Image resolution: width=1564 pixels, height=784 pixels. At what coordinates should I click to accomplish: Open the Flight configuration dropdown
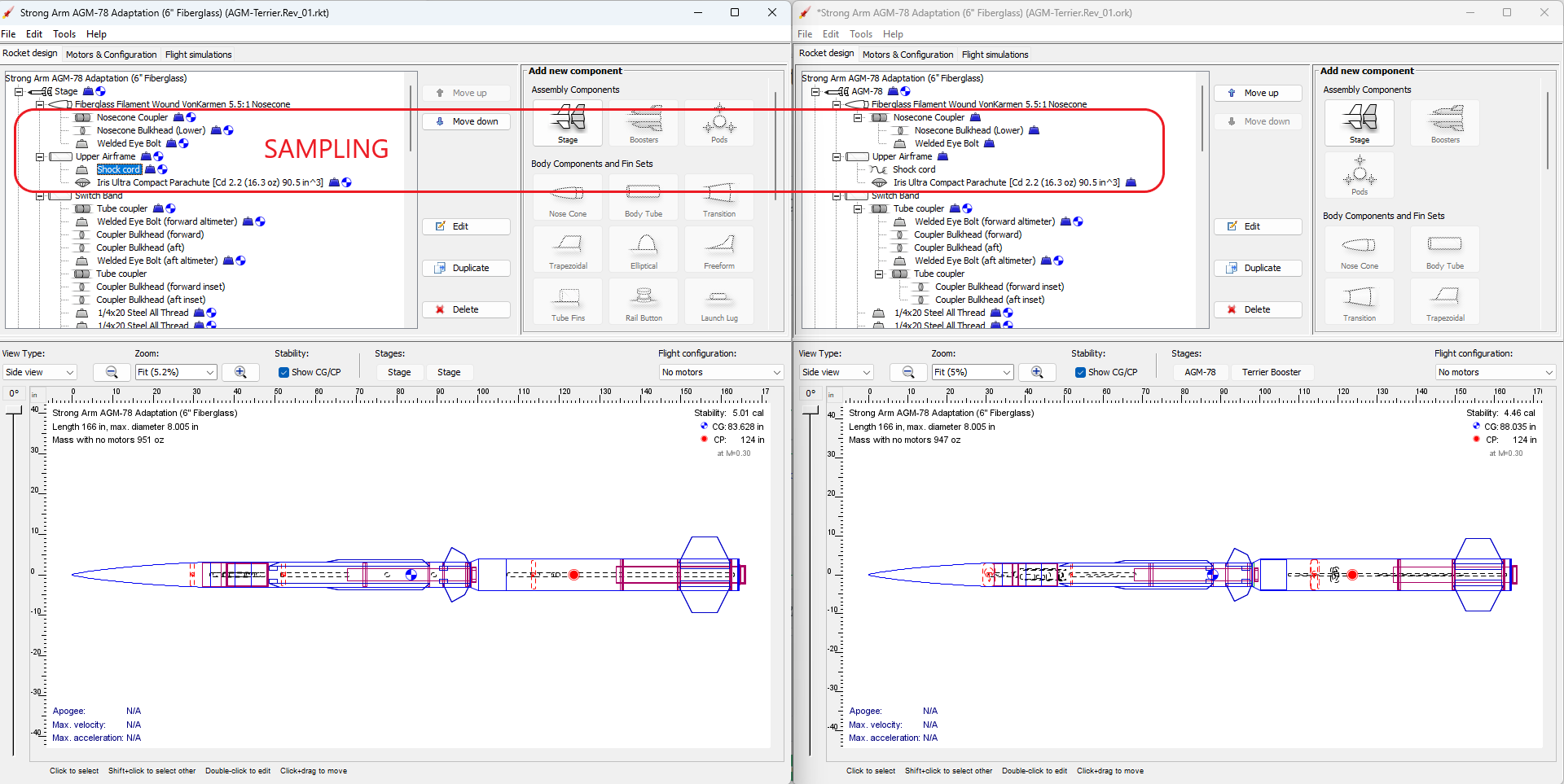coord(721,372)
